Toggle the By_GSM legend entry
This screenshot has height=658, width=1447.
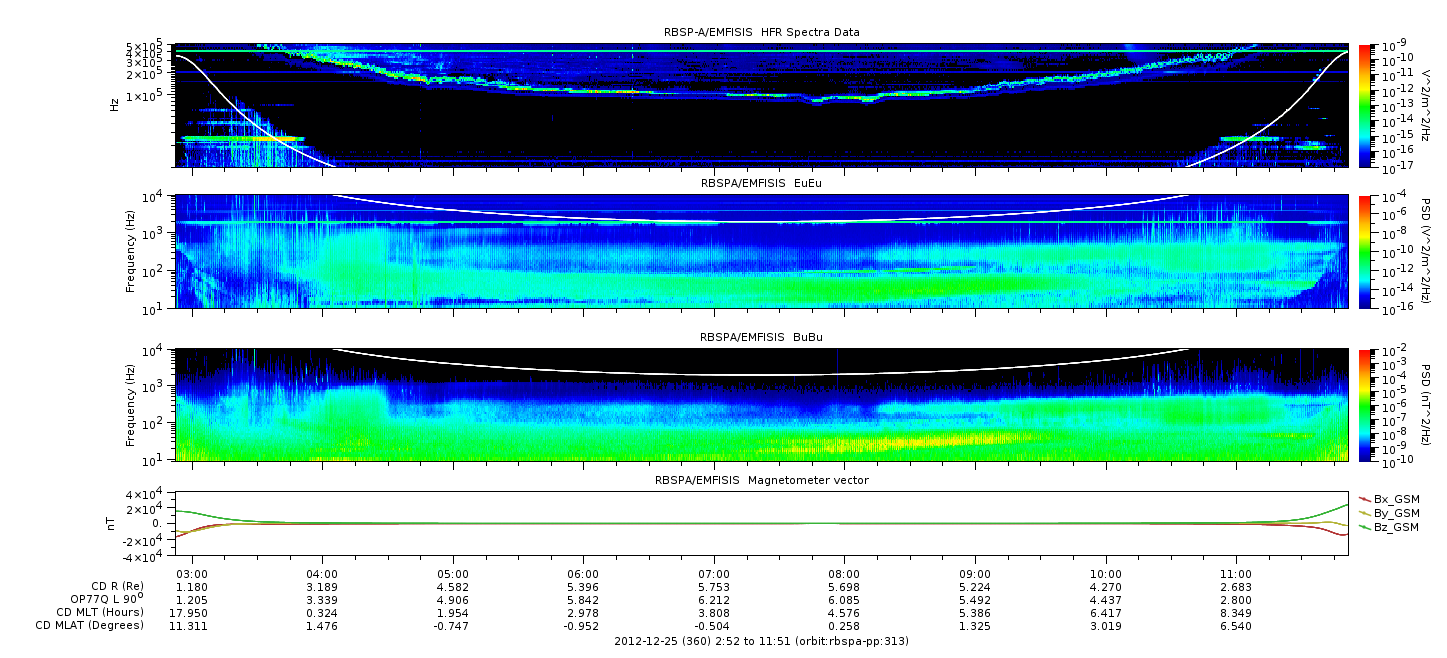(1395, 513)
